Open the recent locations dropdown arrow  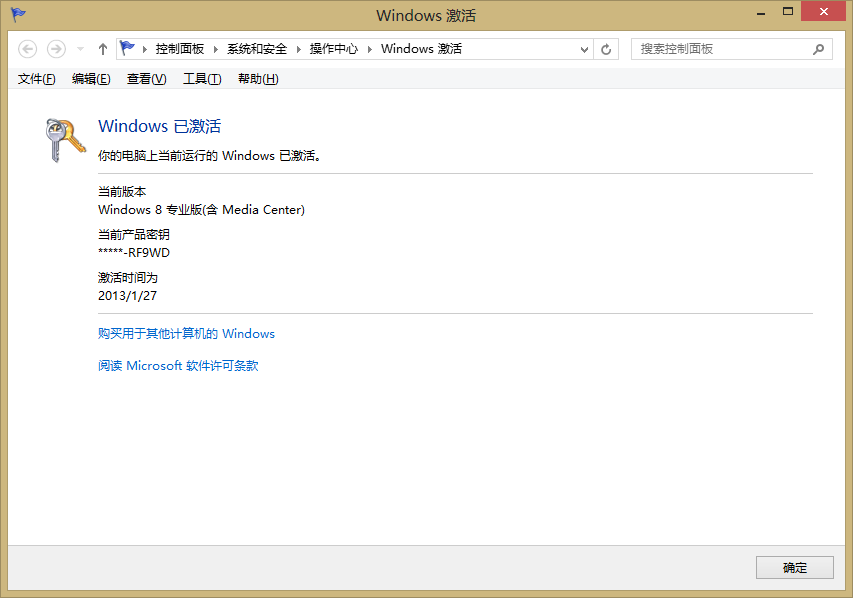coord(80,49)
